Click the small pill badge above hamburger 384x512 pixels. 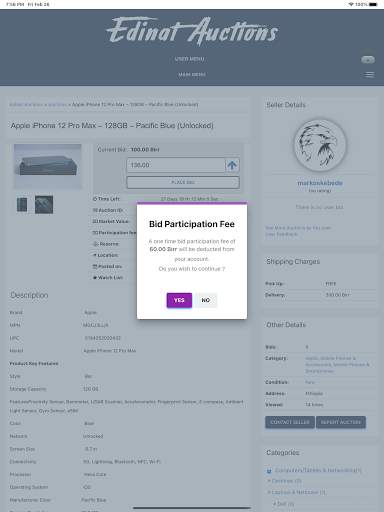coord(368,60)
